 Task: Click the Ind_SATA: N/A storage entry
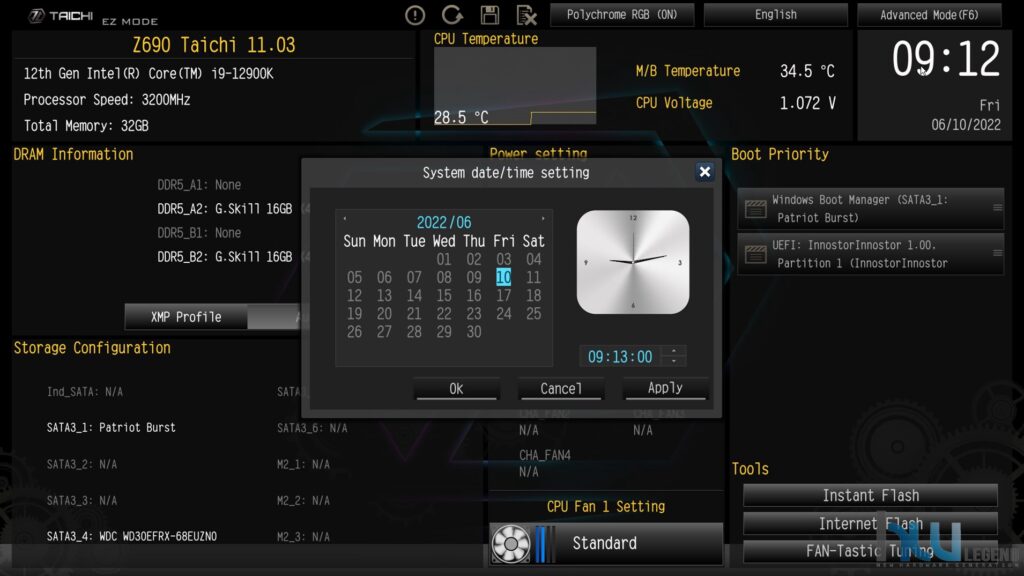(x=85, y=392)
